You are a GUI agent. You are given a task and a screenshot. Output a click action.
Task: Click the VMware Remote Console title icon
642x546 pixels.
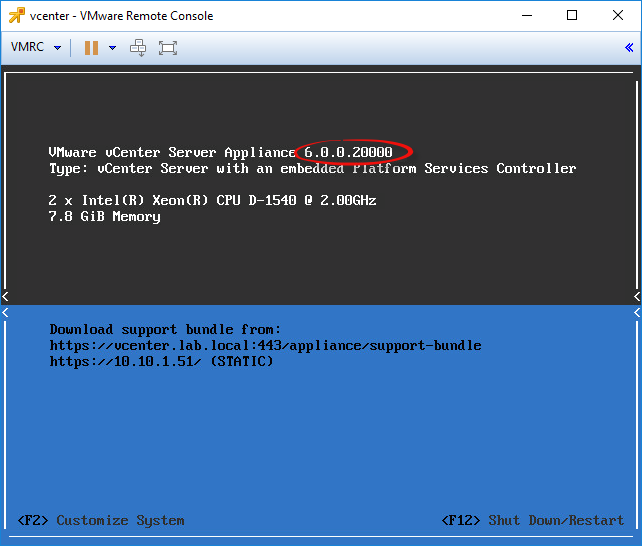pyautogui.click(x=16, y=16)
